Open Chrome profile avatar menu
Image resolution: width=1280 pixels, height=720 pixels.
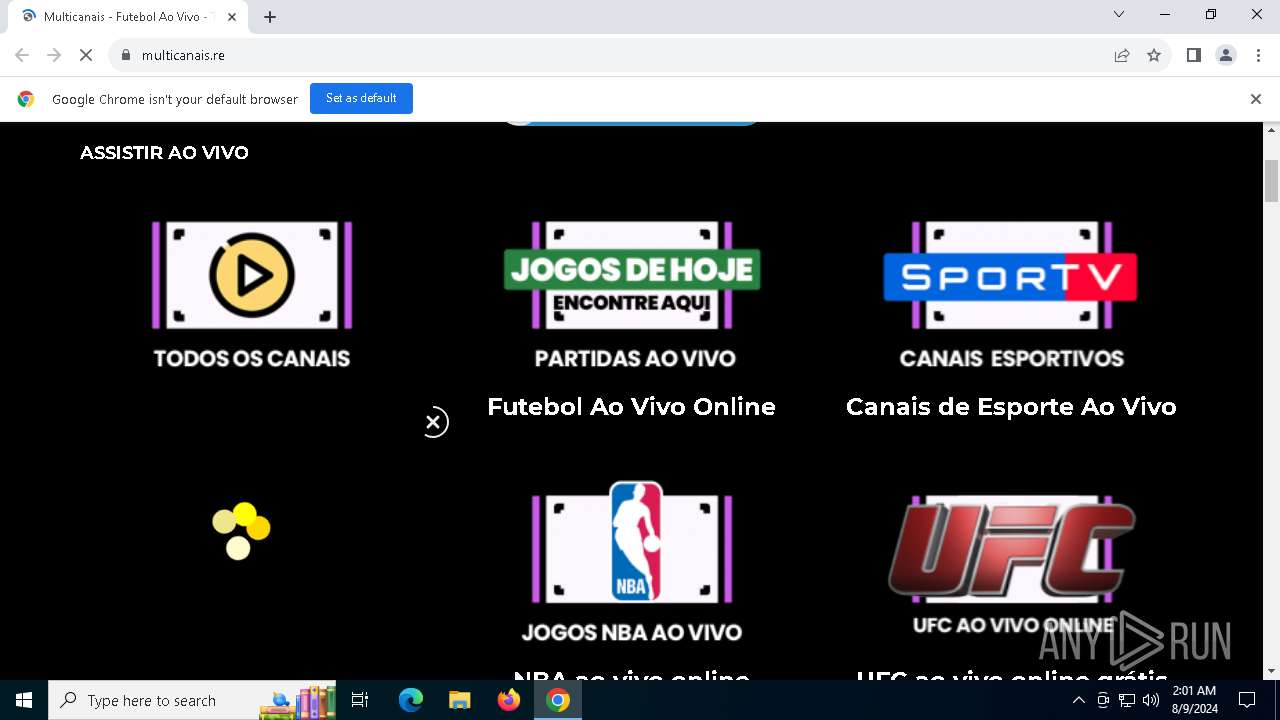(1226, 55)
